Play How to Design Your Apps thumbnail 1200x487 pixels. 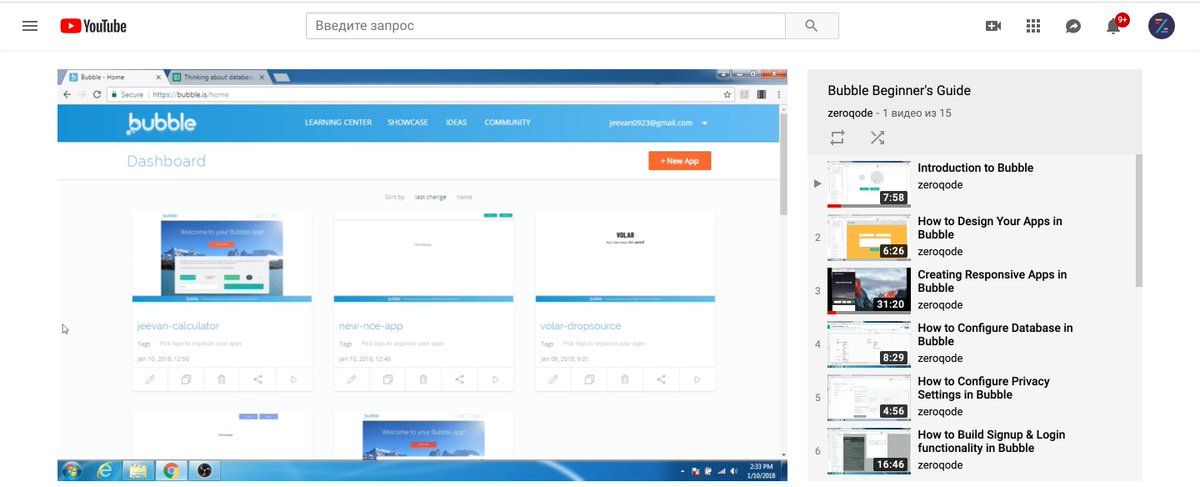[869, 237]
